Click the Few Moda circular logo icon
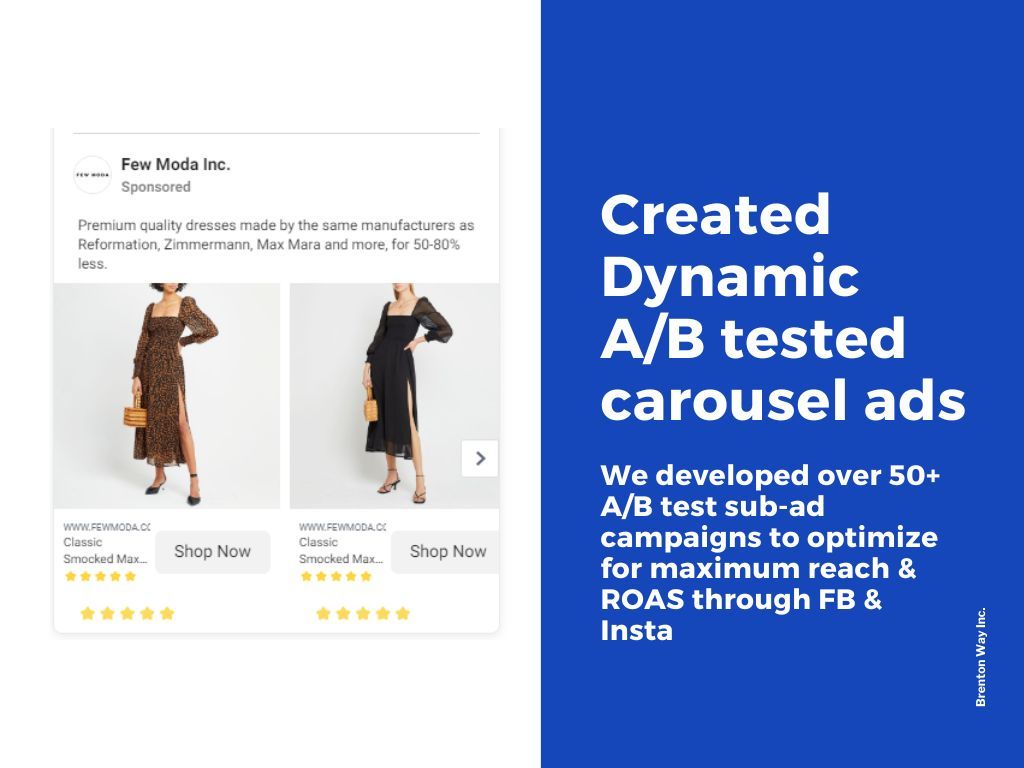 point(94,174)
